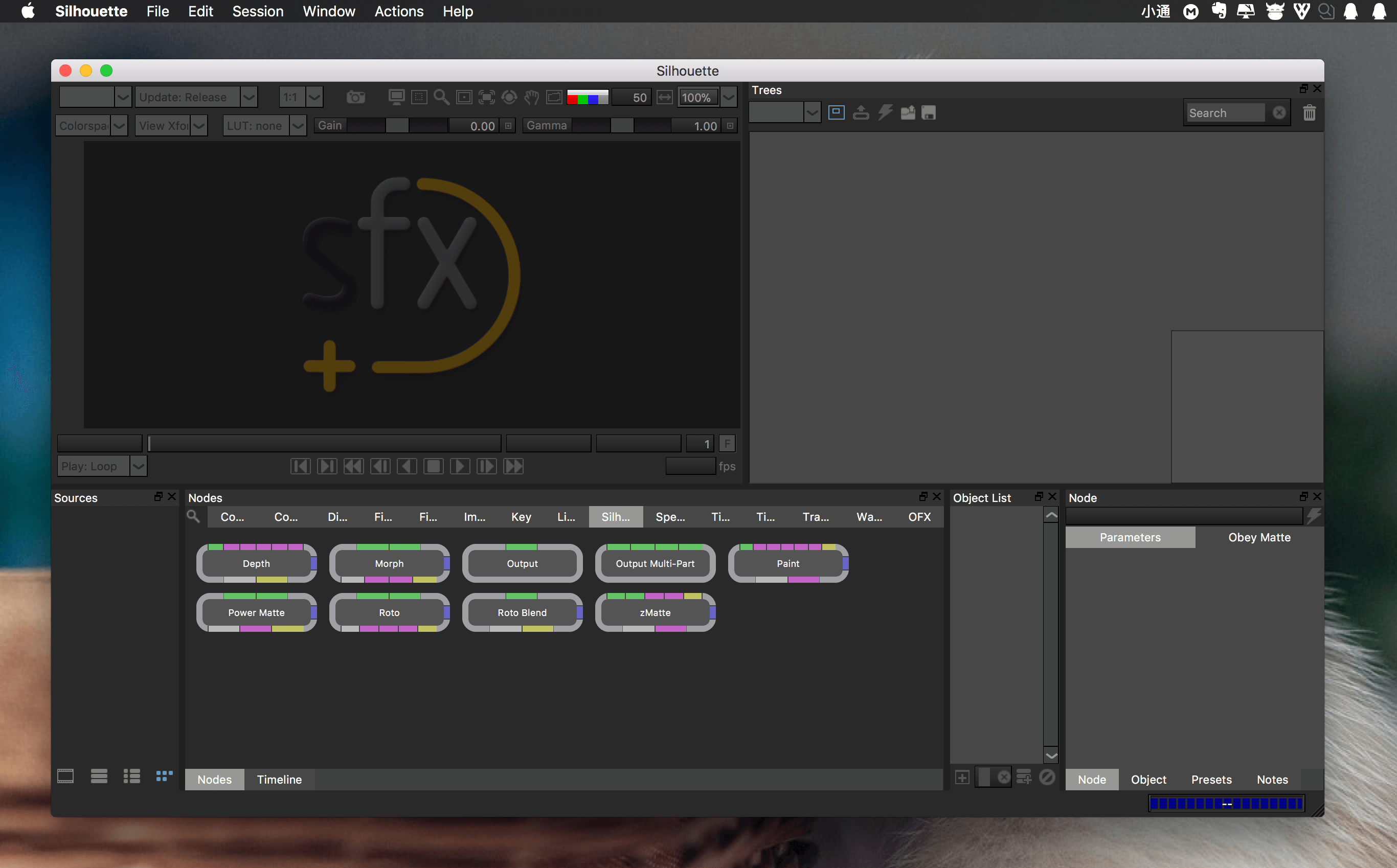The width and height of the screenshot is (1397, 868).
Task: Click the lightning bolt icon in Trees toolbar
Action: (885, 112)
